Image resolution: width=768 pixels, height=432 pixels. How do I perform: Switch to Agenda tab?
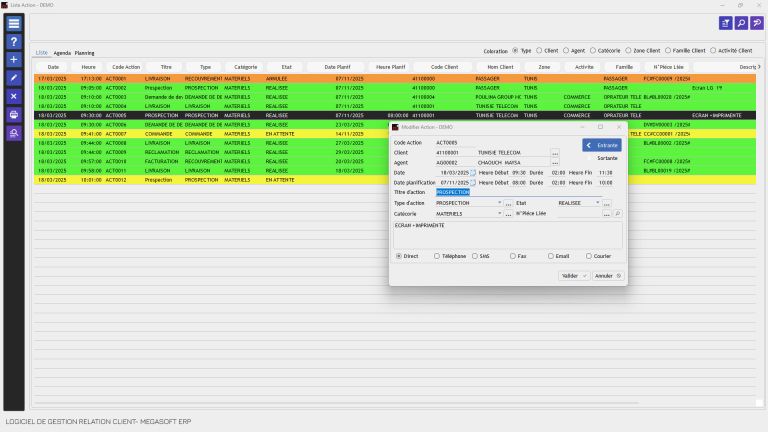click(x=62, y=53)
